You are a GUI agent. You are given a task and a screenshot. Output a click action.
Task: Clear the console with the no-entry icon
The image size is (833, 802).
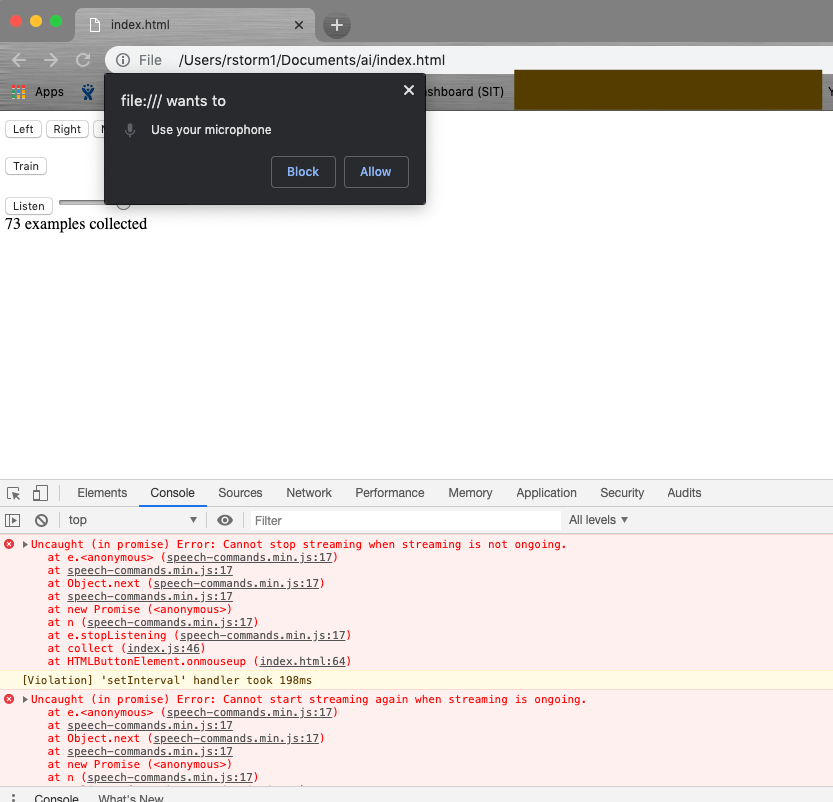(41, 520)
